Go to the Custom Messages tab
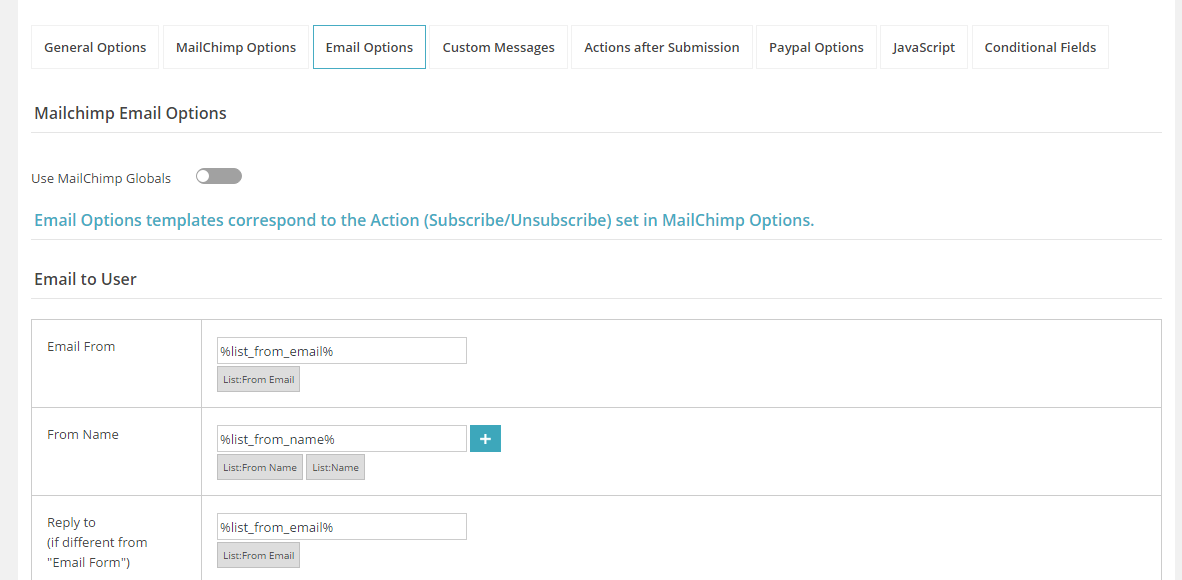The height and width of the screenshot is (580, 1182). coord(498,46)
